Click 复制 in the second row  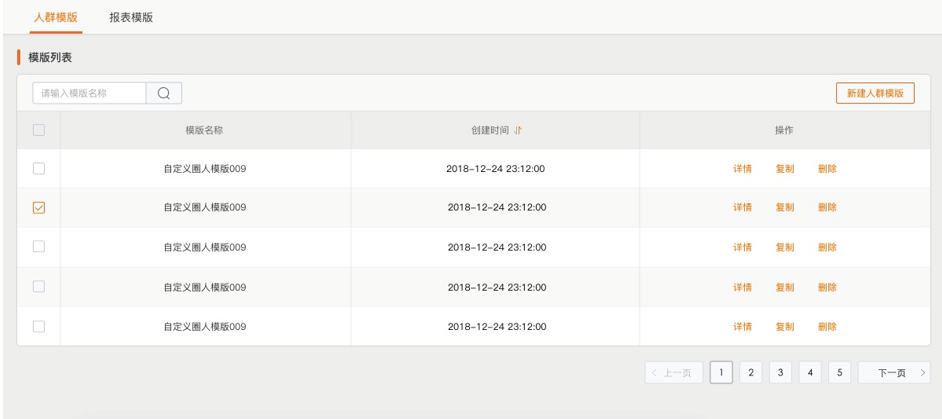[x=785, y=208]
